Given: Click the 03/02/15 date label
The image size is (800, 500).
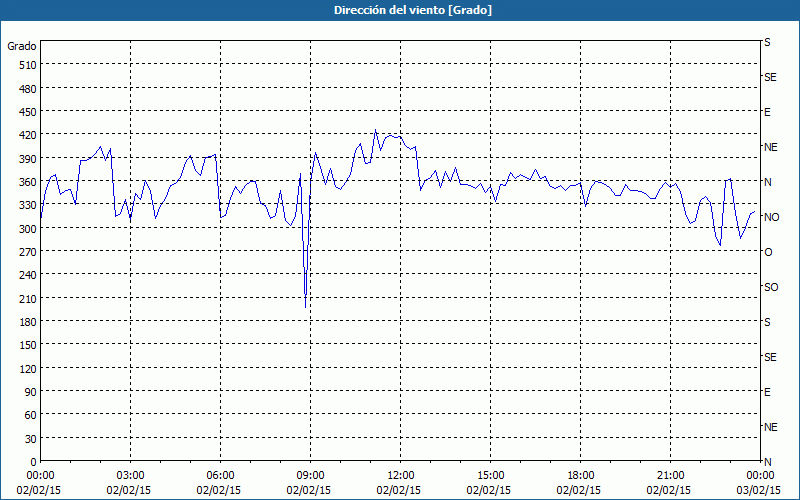Looking at the screenshot, I should [759, 490].
